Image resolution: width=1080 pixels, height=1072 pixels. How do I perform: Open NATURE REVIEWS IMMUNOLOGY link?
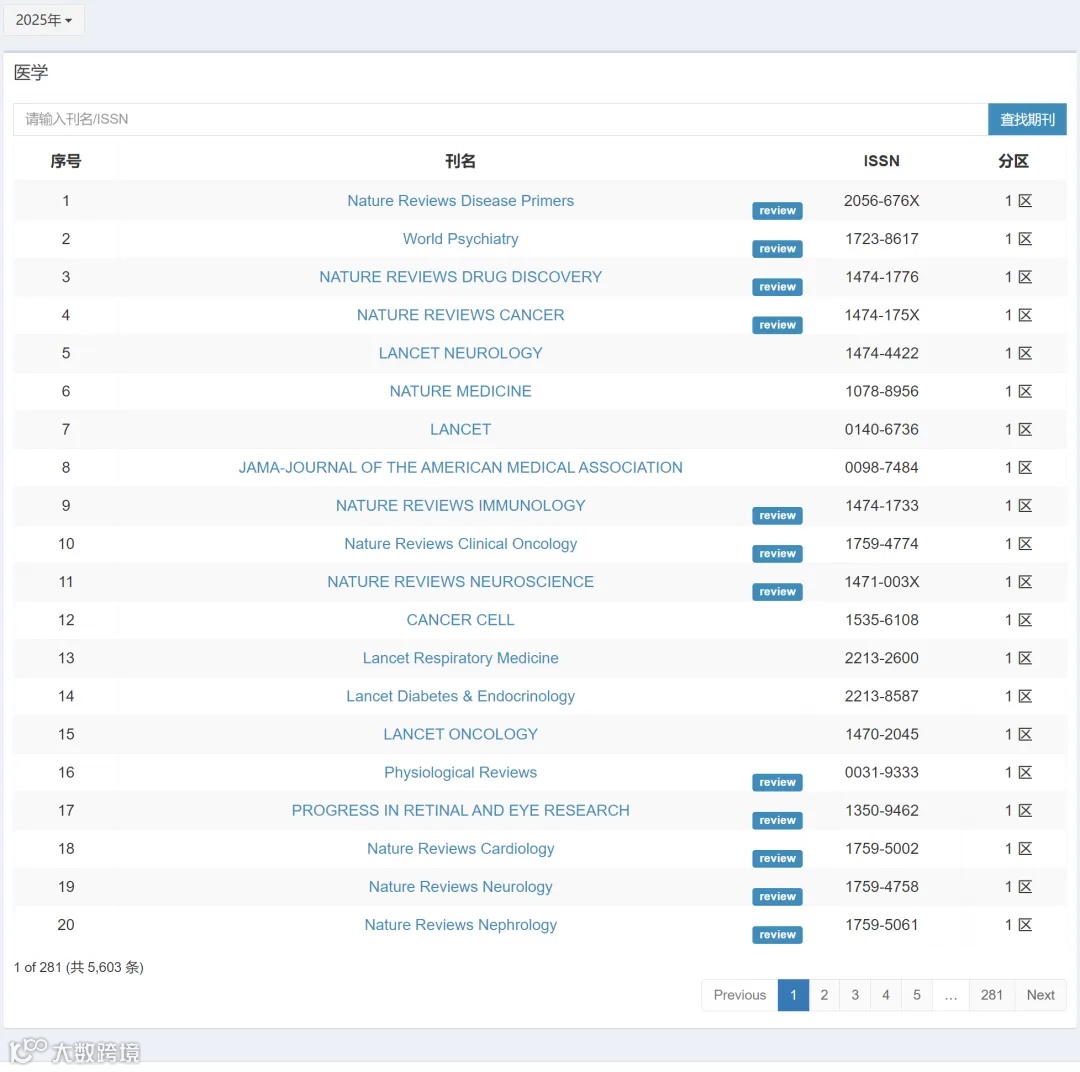coord(460,506)
